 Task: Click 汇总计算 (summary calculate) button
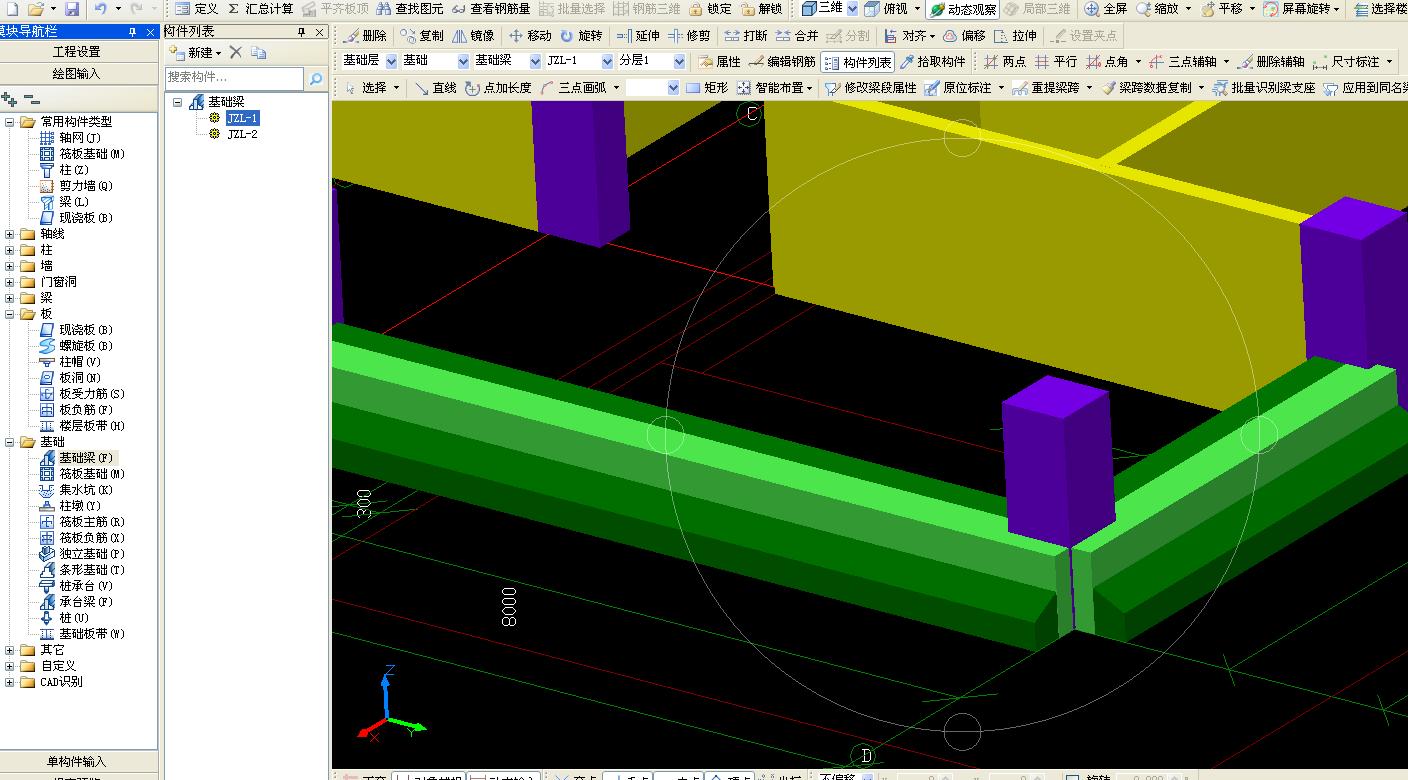[261, 9]
